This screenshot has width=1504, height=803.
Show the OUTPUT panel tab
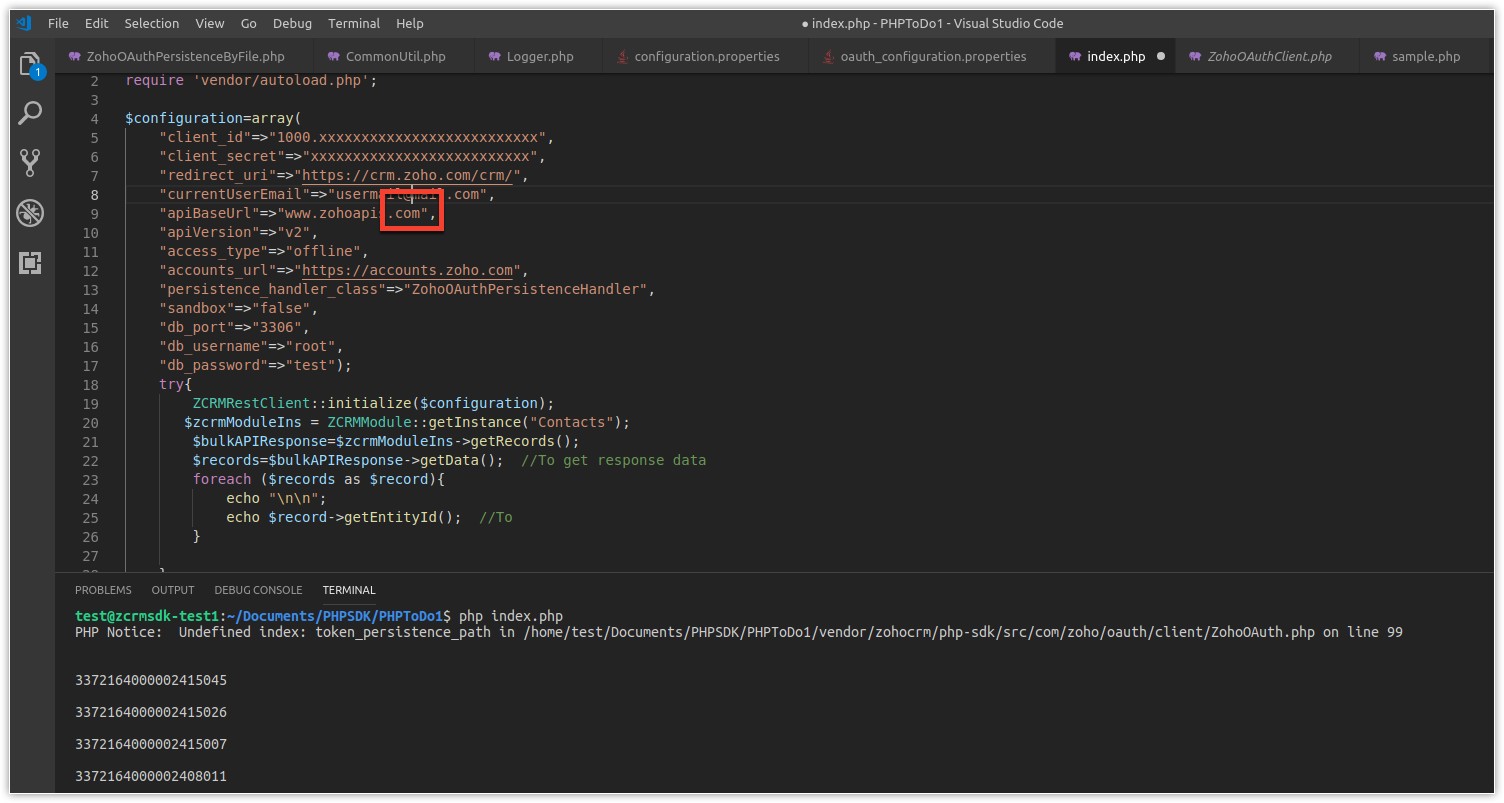pos(173,590)
